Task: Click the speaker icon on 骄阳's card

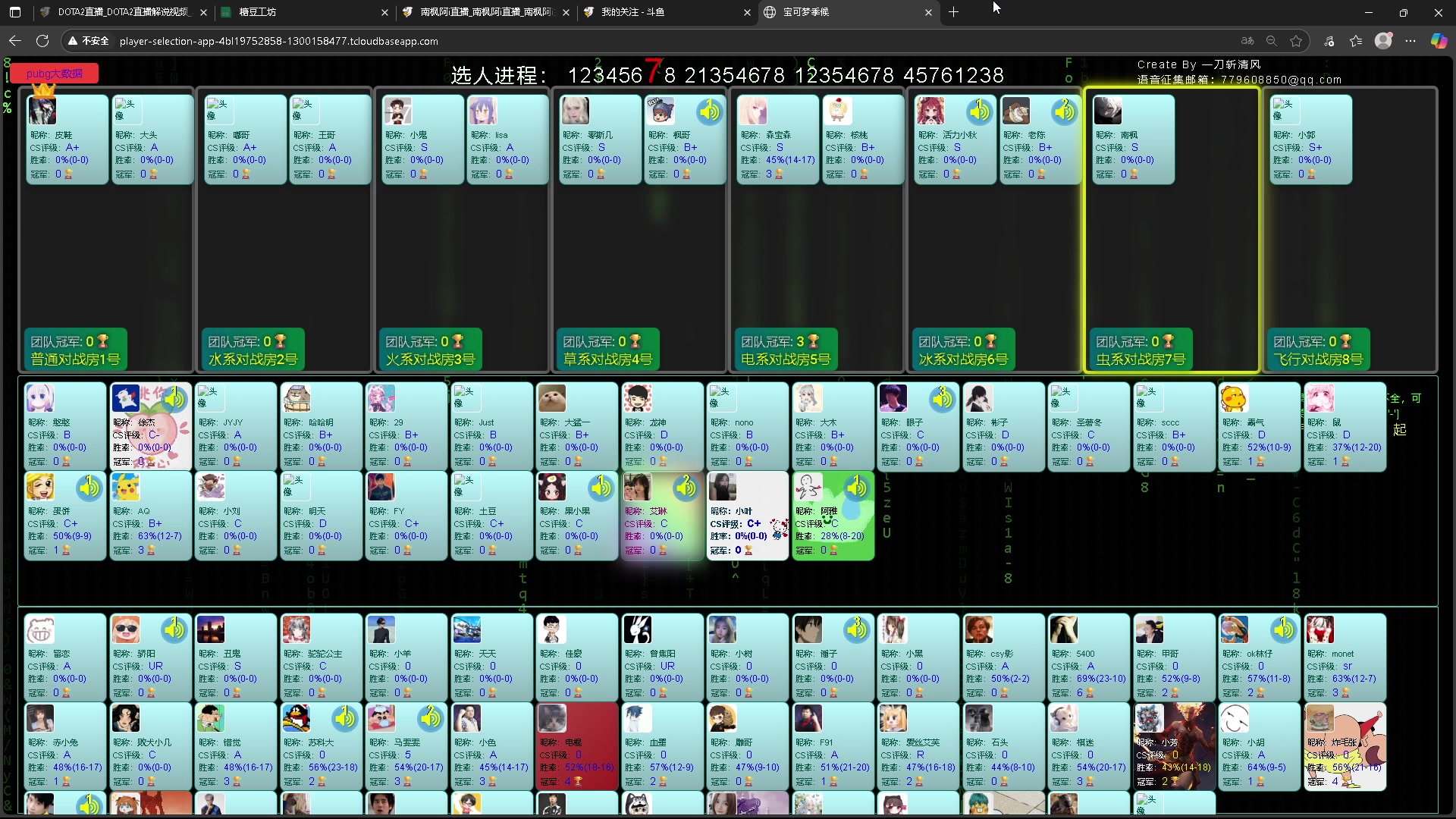Action: tap(174, 629)
